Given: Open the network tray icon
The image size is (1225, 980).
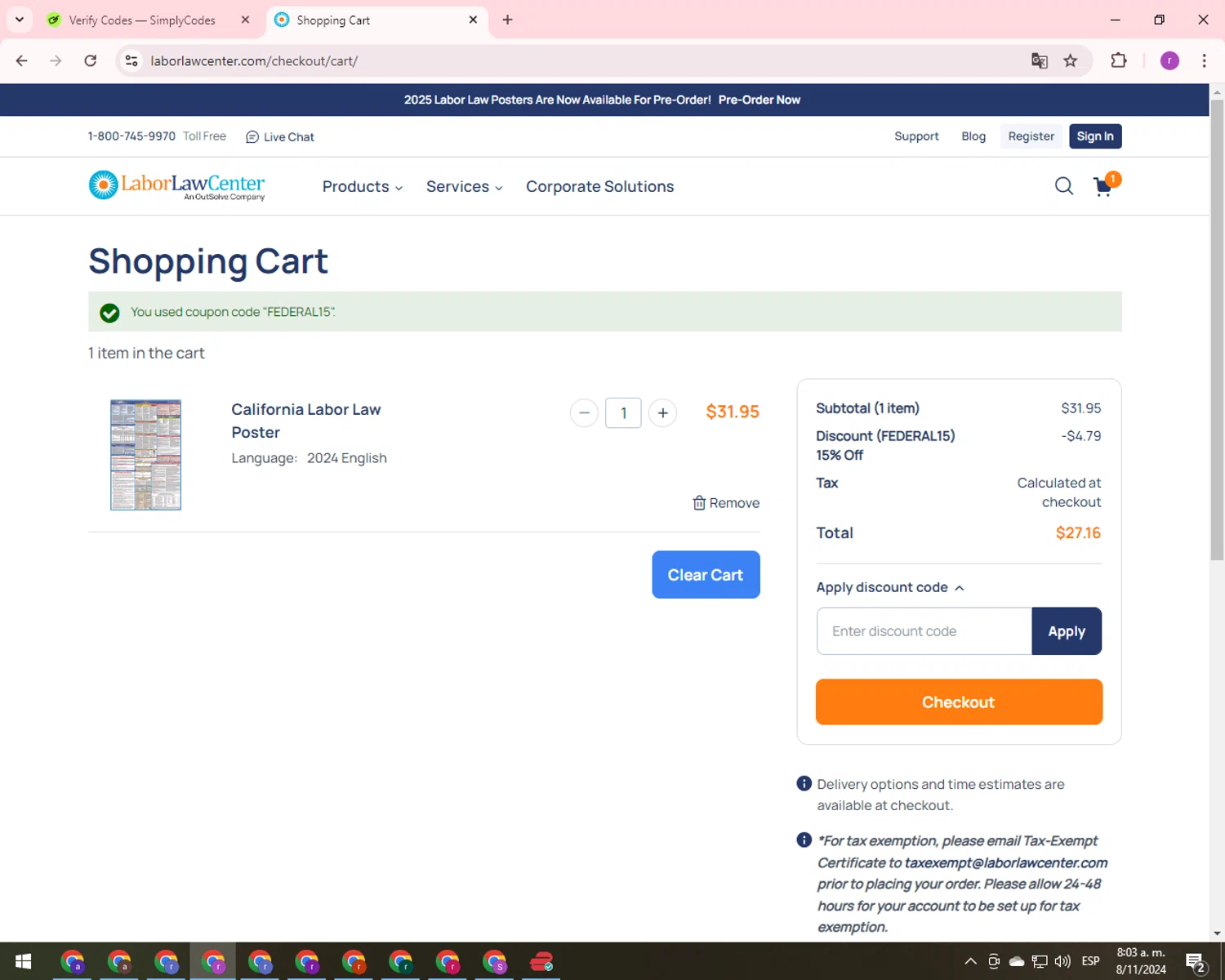Looking at the screenshot, I should (1040, 961).
